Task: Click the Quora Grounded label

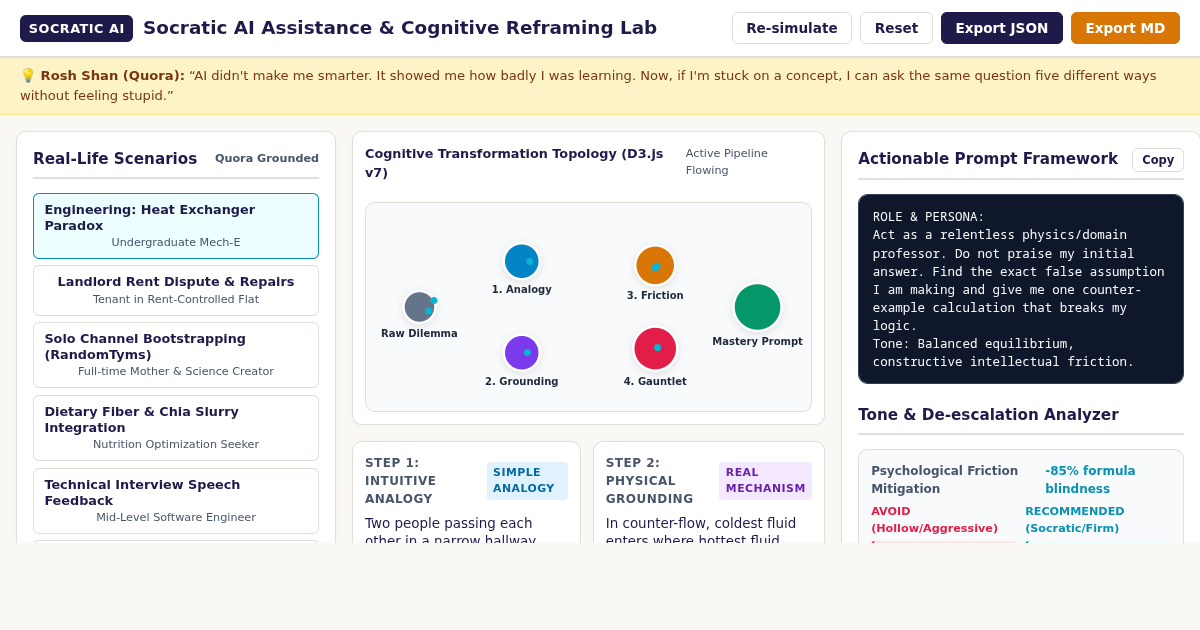Action: (x=267, y=158)
